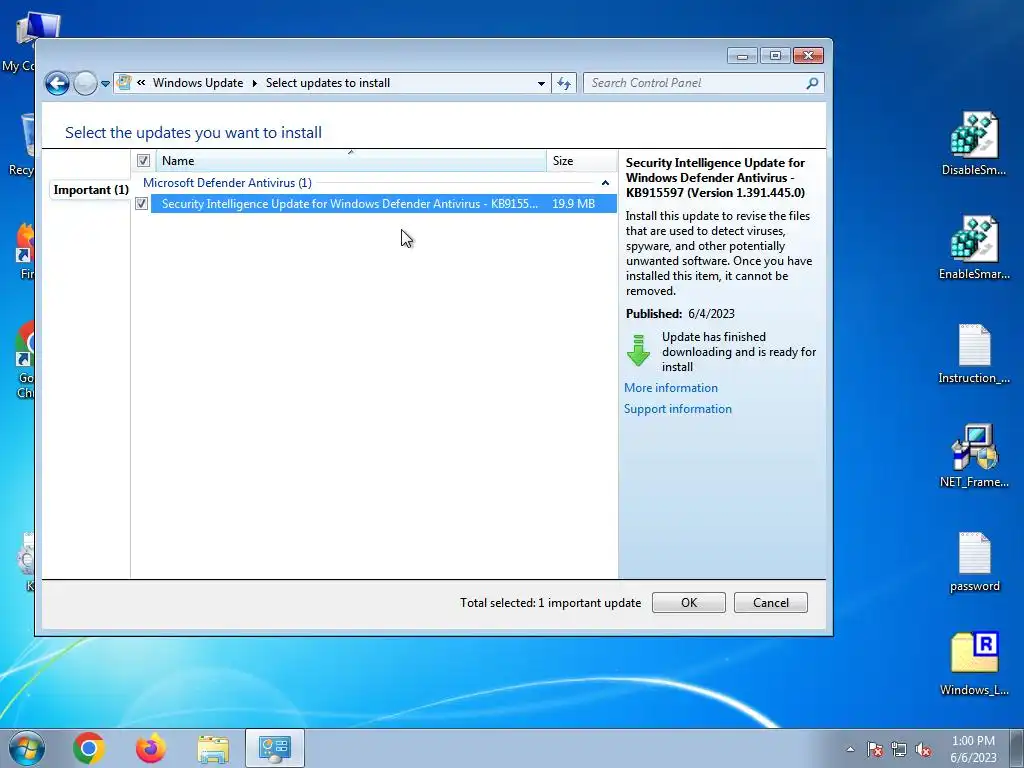Click the taskbar clock showing 1:00 PM
The width and height of the screenshot is (1024, 768).
click(973, 749)
